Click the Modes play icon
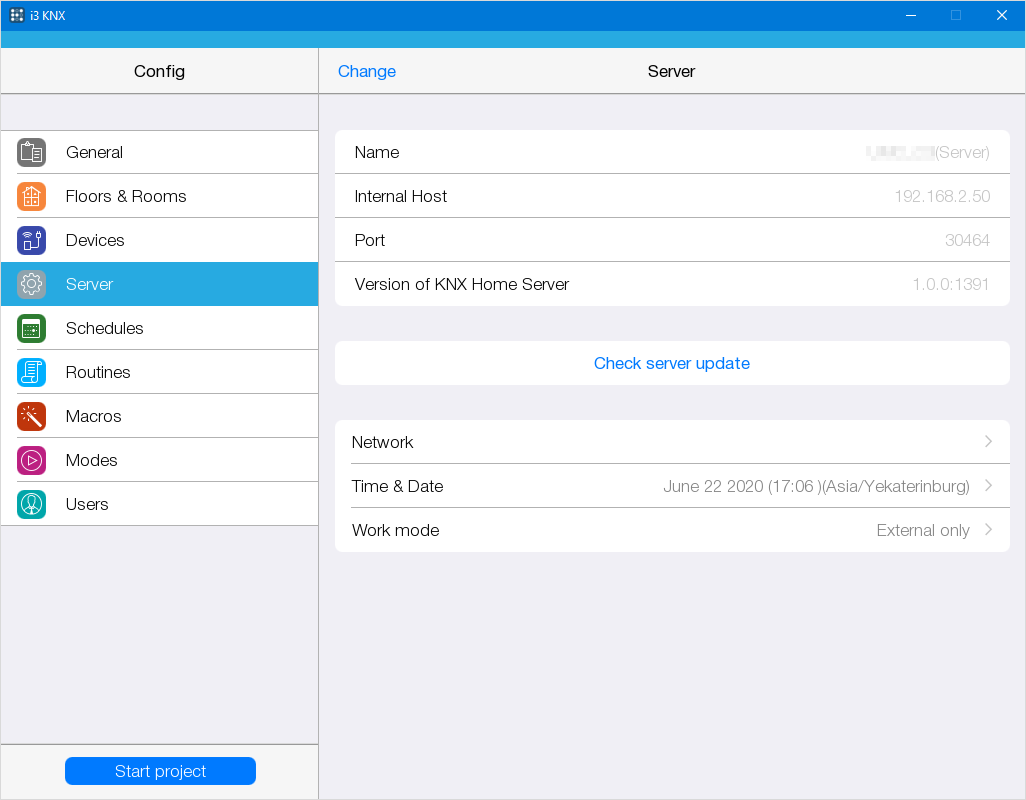The image size is (1026, 800). [31, 461]
